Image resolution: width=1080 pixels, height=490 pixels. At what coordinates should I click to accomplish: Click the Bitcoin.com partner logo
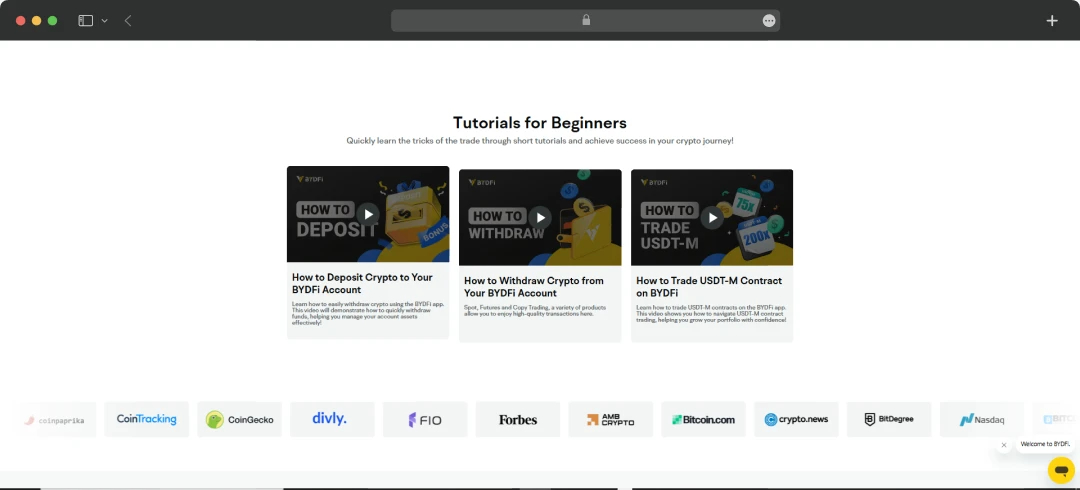703,419
